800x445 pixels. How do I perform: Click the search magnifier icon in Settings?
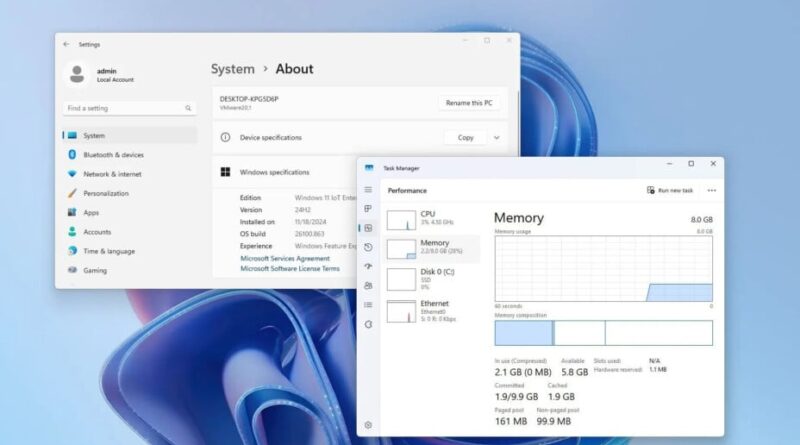[x=188, y=108]
